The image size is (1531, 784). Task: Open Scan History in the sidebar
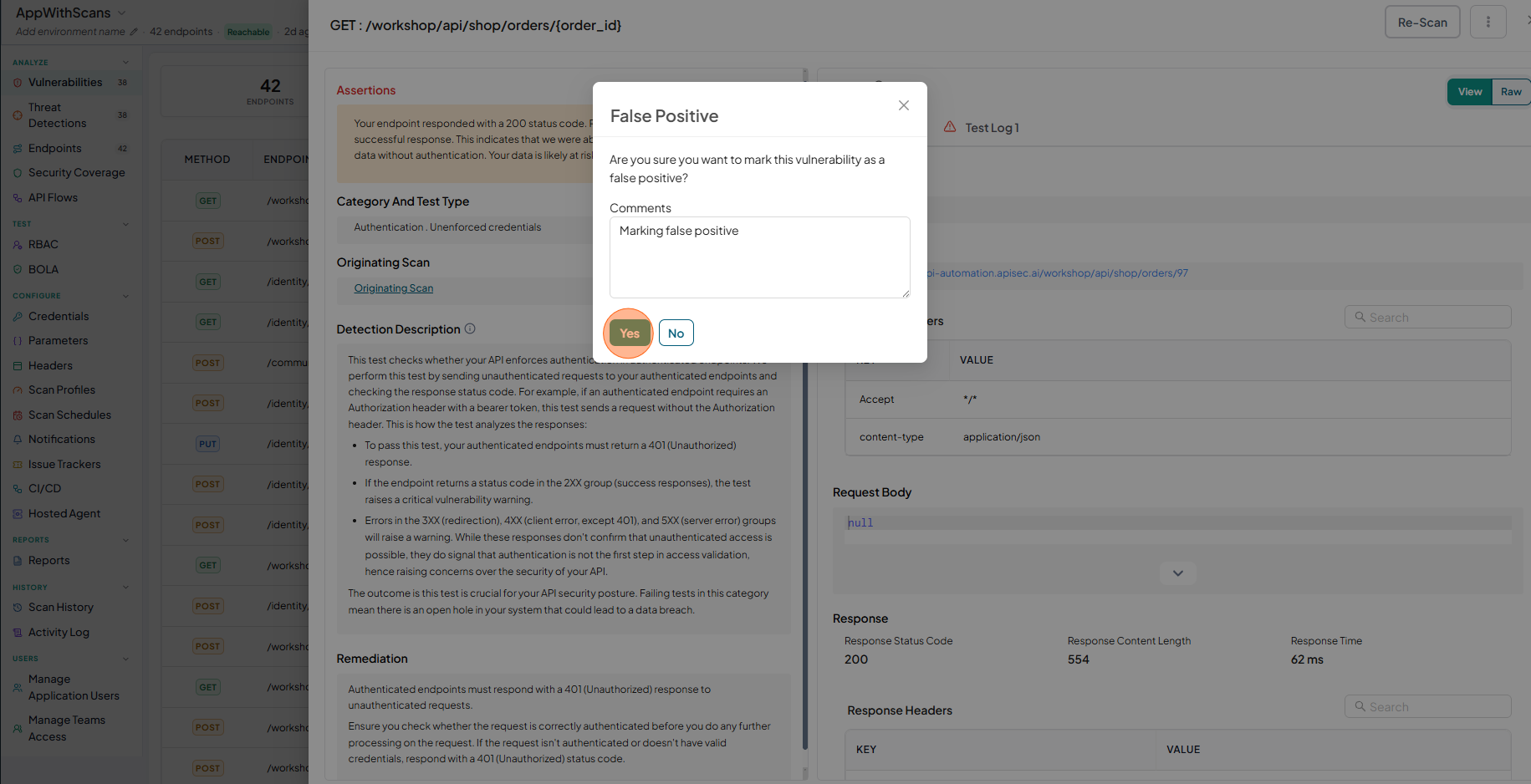click(x=61, y=608)
